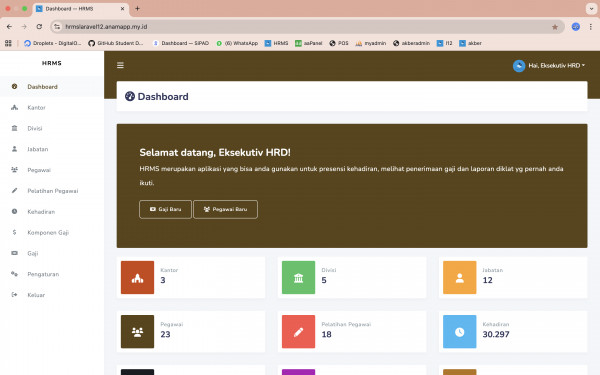This screenshot has width=600, height=375.
Task: Open a new browser tab
Action: click(x=137, y=8)
